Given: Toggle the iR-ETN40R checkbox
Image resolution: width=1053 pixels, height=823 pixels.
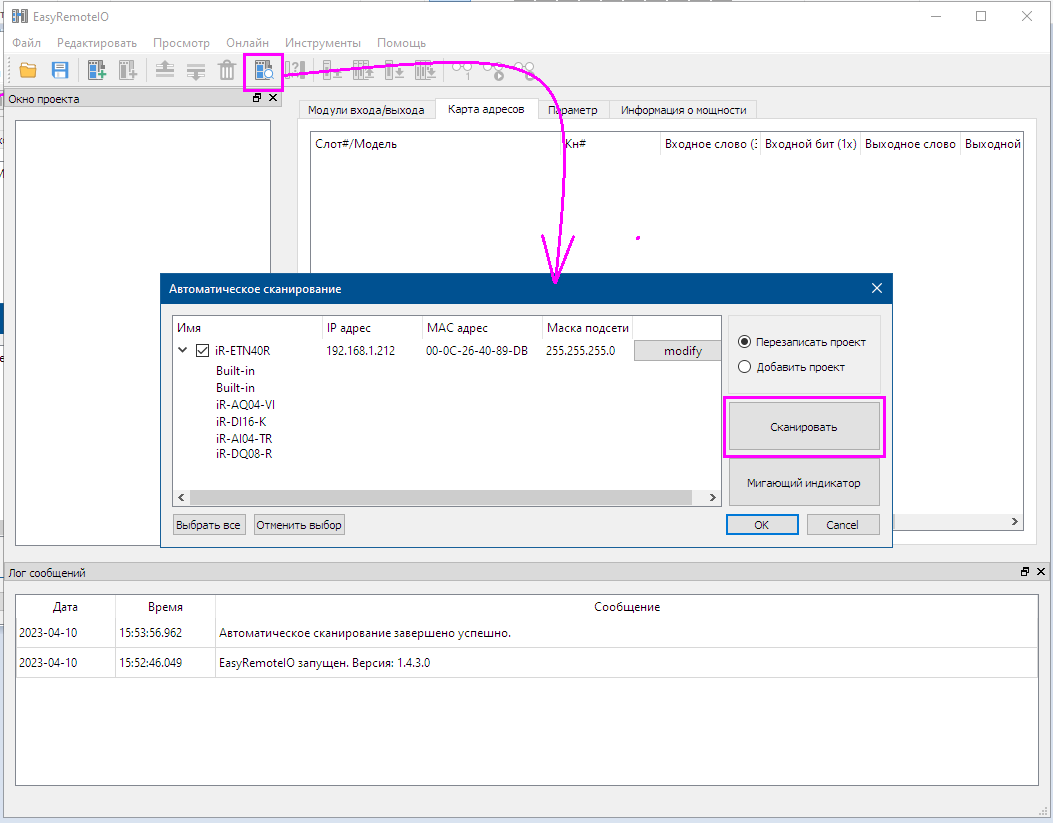Looking at the screenshot, I should pos(202,350).
